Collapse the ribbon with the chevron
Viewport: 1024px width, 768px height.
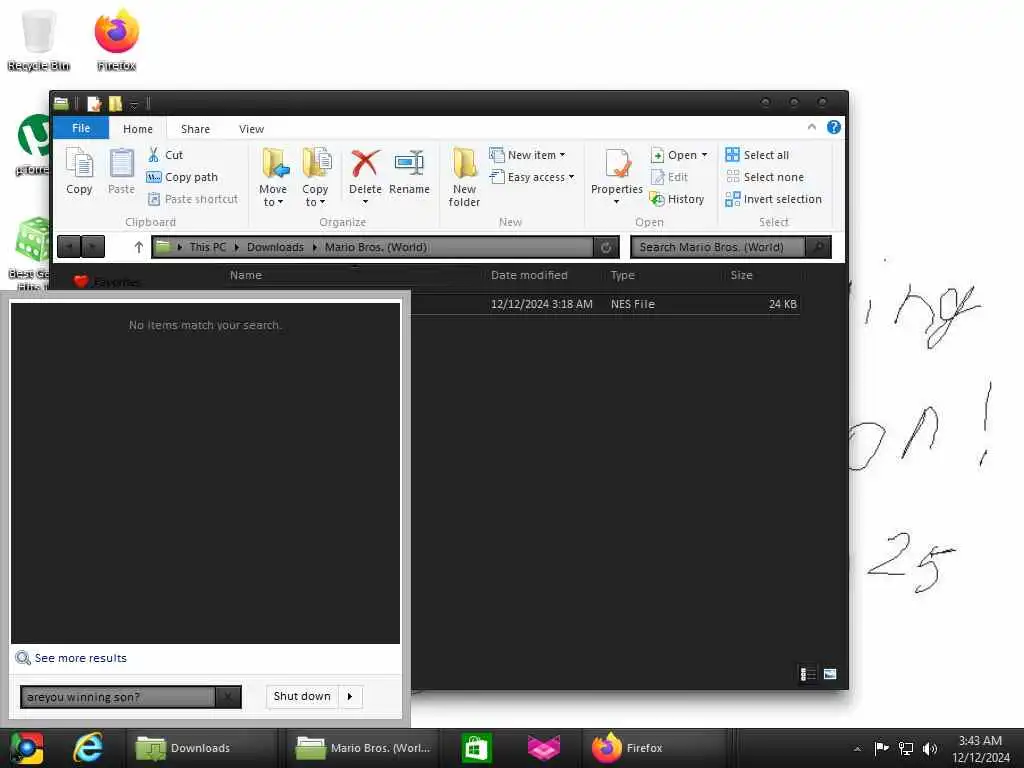pyautogui.click(x=812, y=127)
